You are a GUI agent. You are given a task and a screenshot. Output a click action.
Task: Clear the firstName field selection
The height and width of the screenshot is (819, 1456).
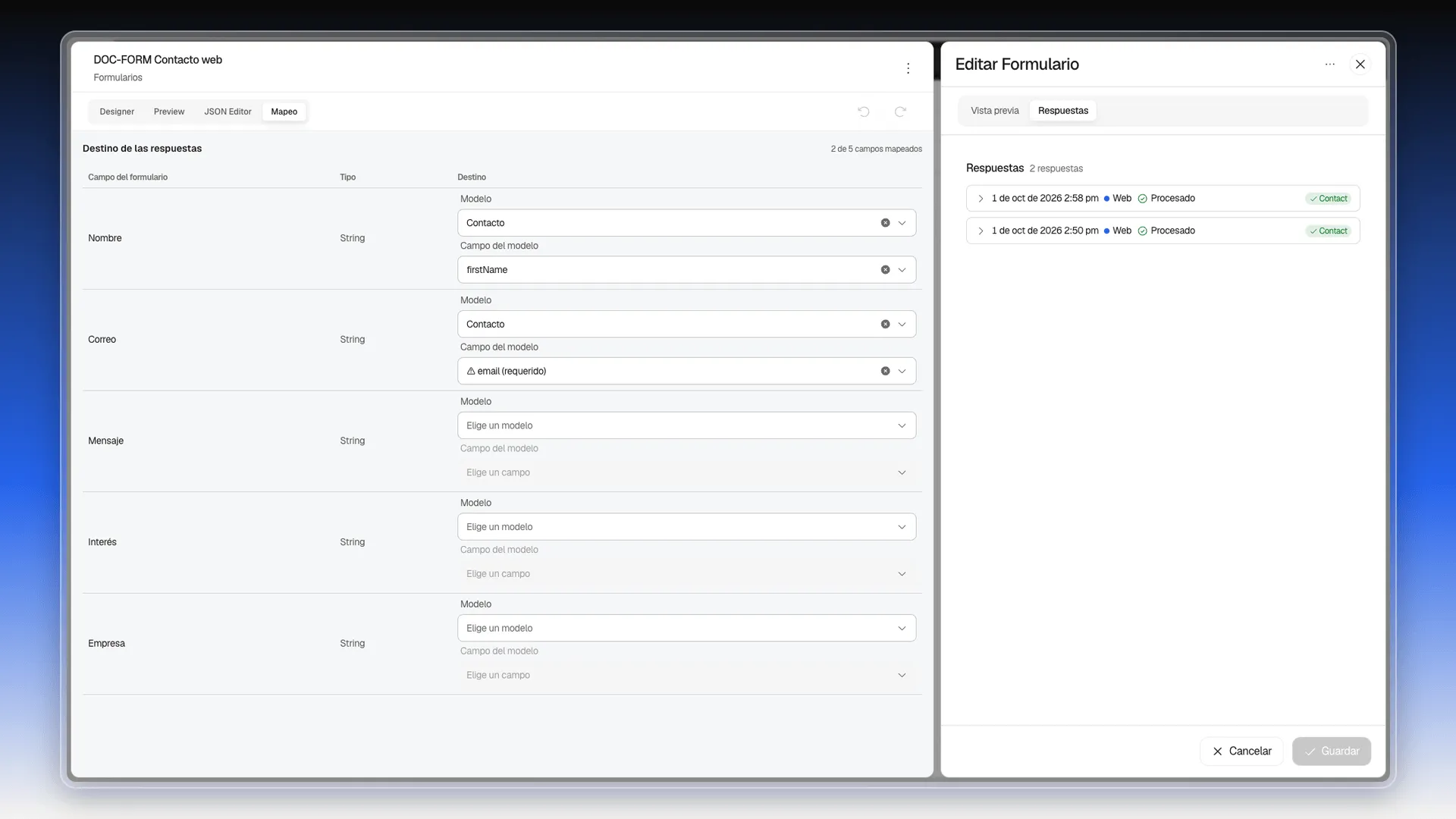point(885,270)
